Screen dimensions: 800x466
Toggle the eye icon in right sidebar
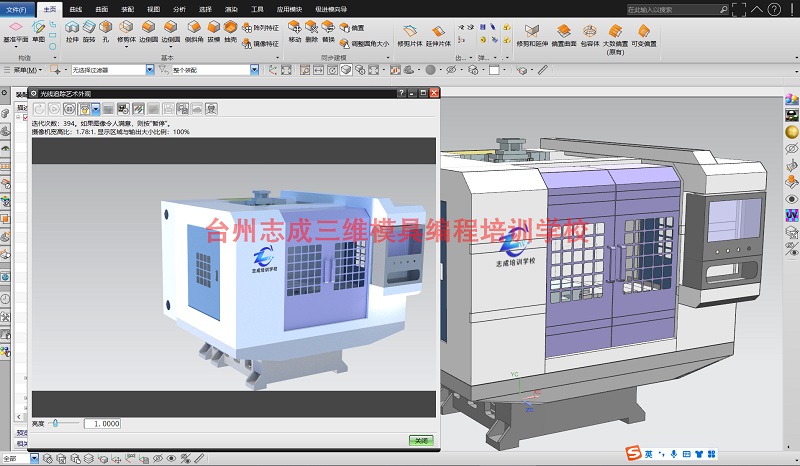coord(791,199)
